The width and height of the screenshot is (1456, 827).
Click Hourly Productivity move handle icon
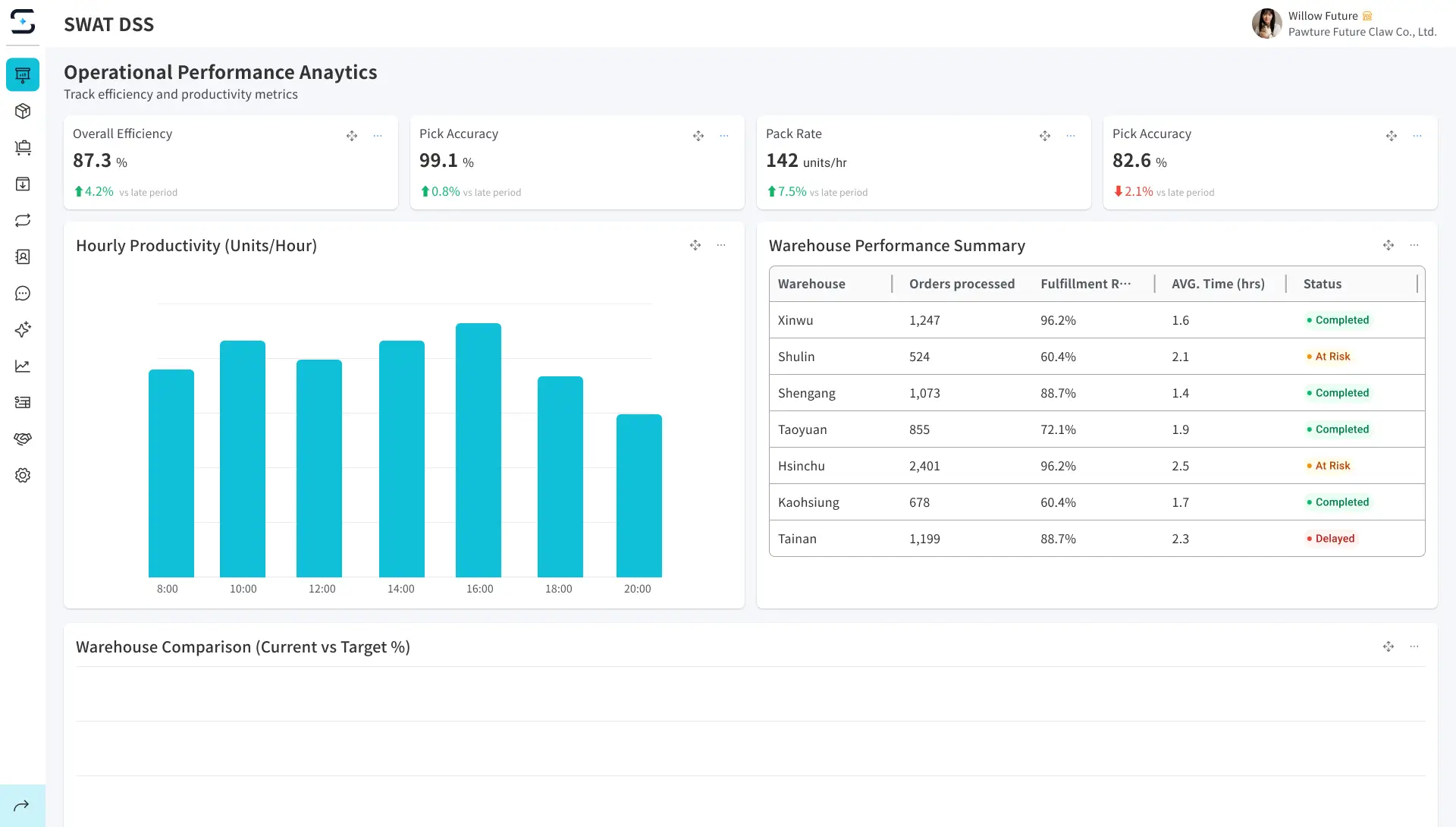[695, 245]
